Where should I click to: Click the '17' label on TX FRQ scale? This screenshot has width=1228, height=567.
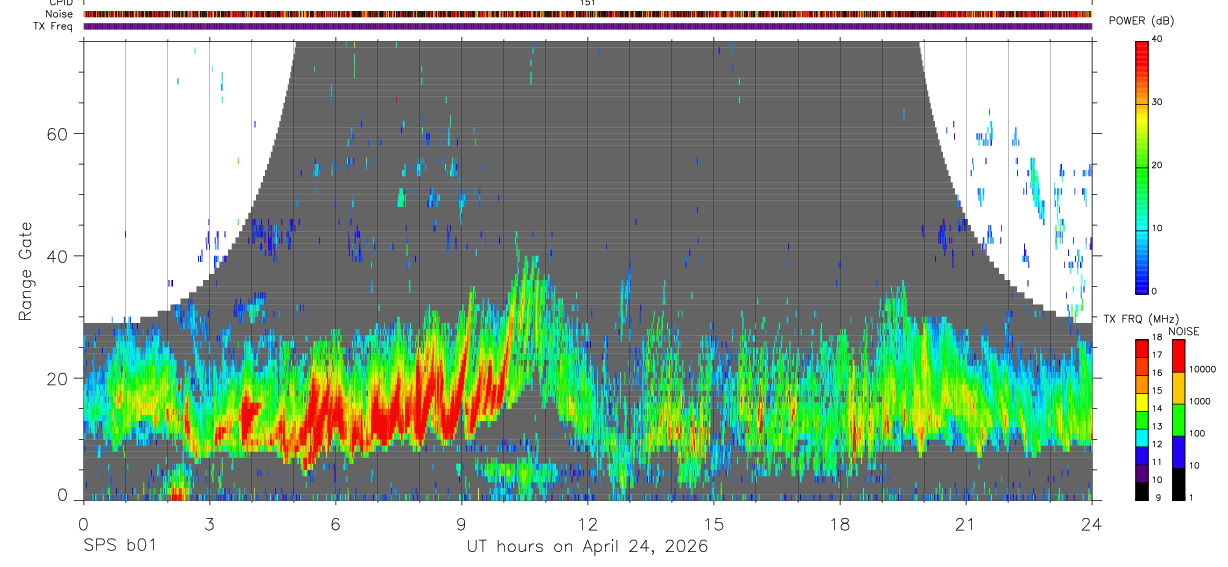(x=1157, y=355)
